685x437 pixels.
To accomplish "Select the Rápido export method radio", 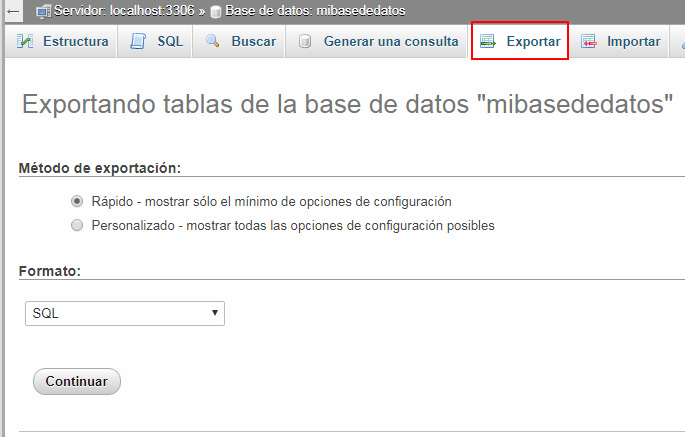I will click(x=77, y=201).
